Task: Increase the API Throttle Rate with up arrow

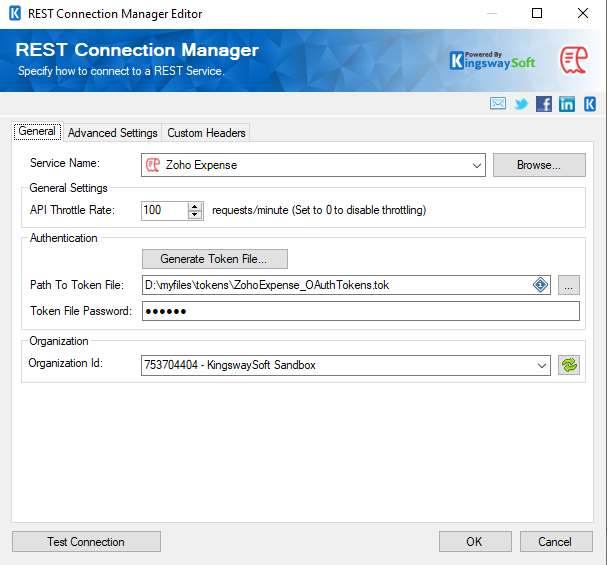Action: [195, 206]
